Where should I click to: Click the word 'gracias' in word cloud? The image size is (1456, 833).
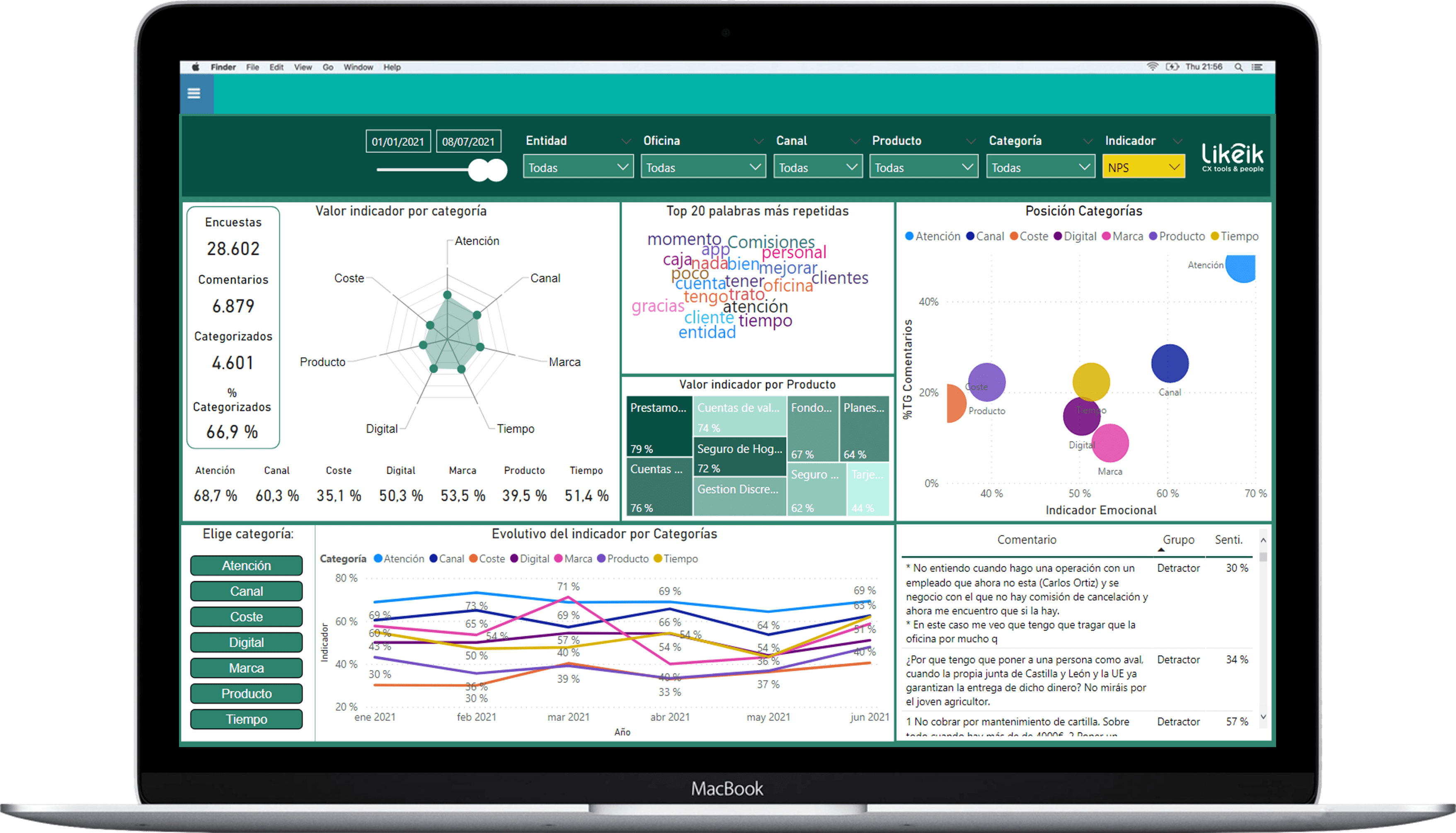click(658, 307)
